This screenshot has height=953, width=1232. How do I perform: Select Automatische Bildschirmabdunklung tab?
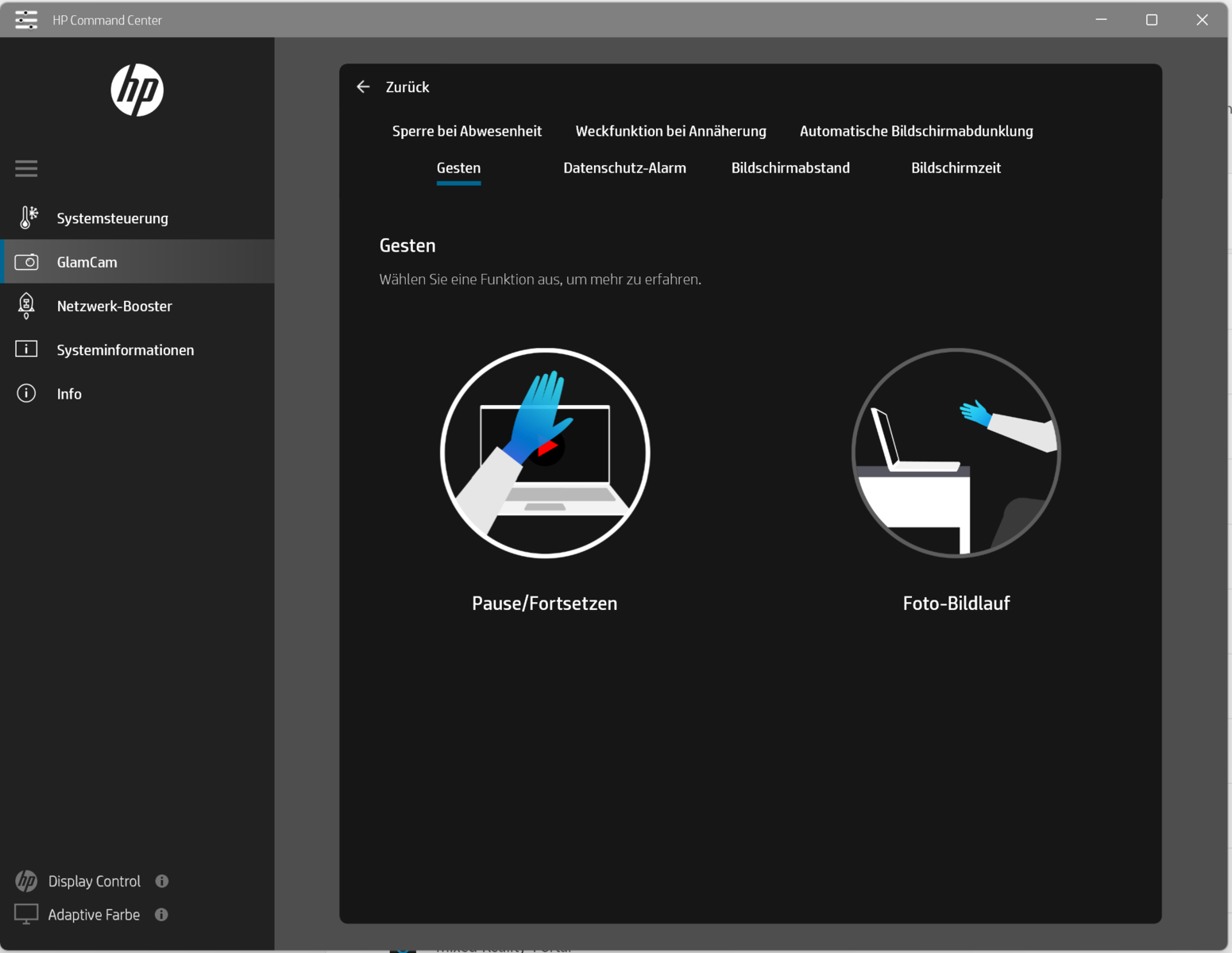coord(916,131)
